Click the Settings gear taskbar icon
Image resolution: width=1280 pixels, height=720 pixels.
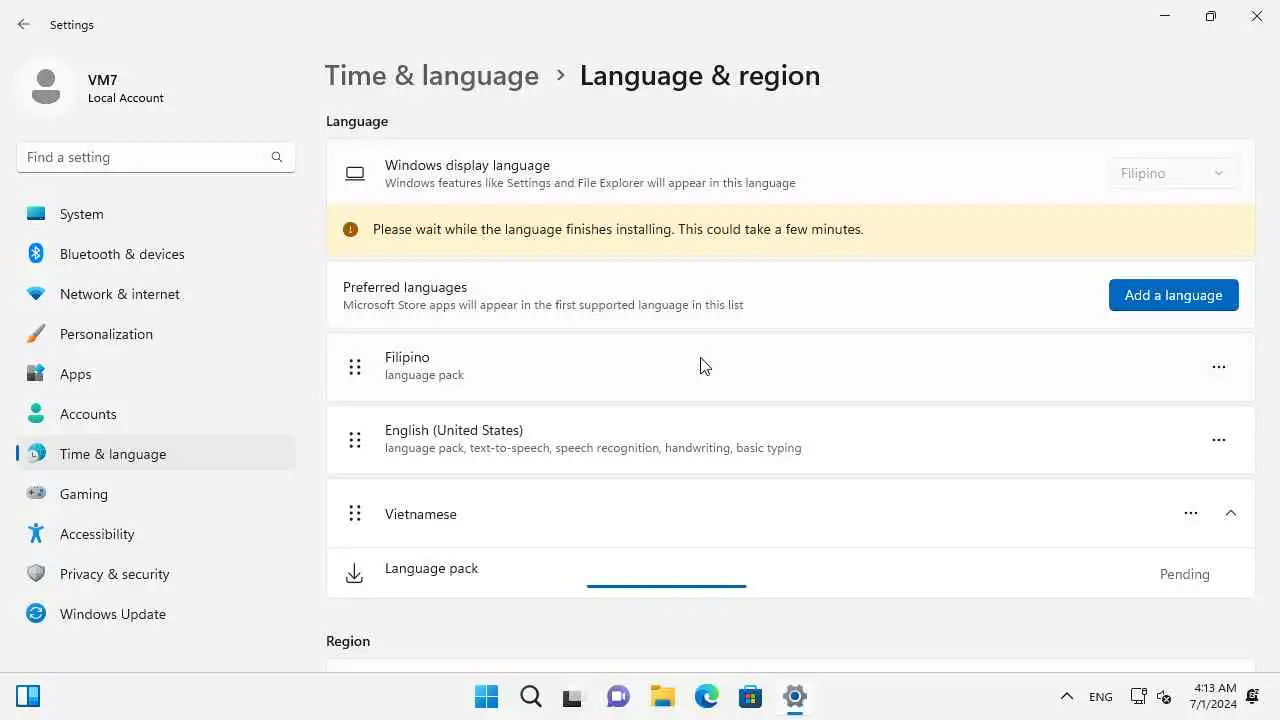(795, 696)
